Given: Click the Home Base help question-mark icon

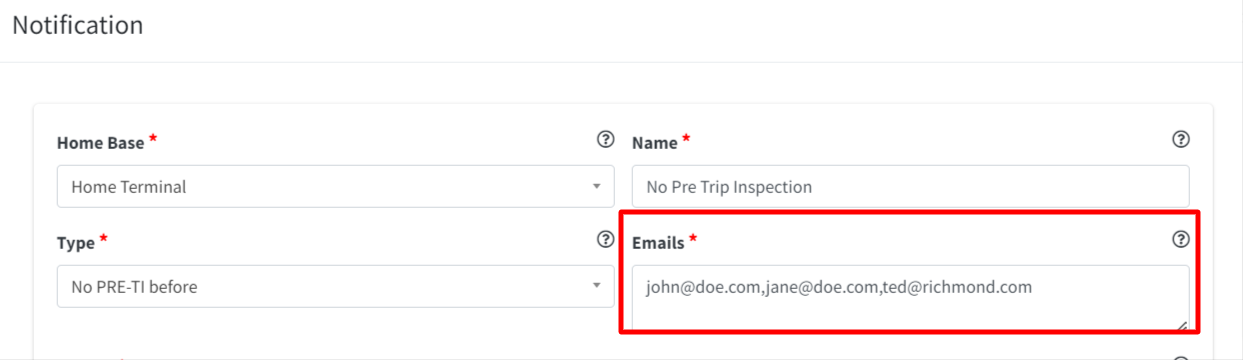Looking at the screenshot, I should 605,139.
